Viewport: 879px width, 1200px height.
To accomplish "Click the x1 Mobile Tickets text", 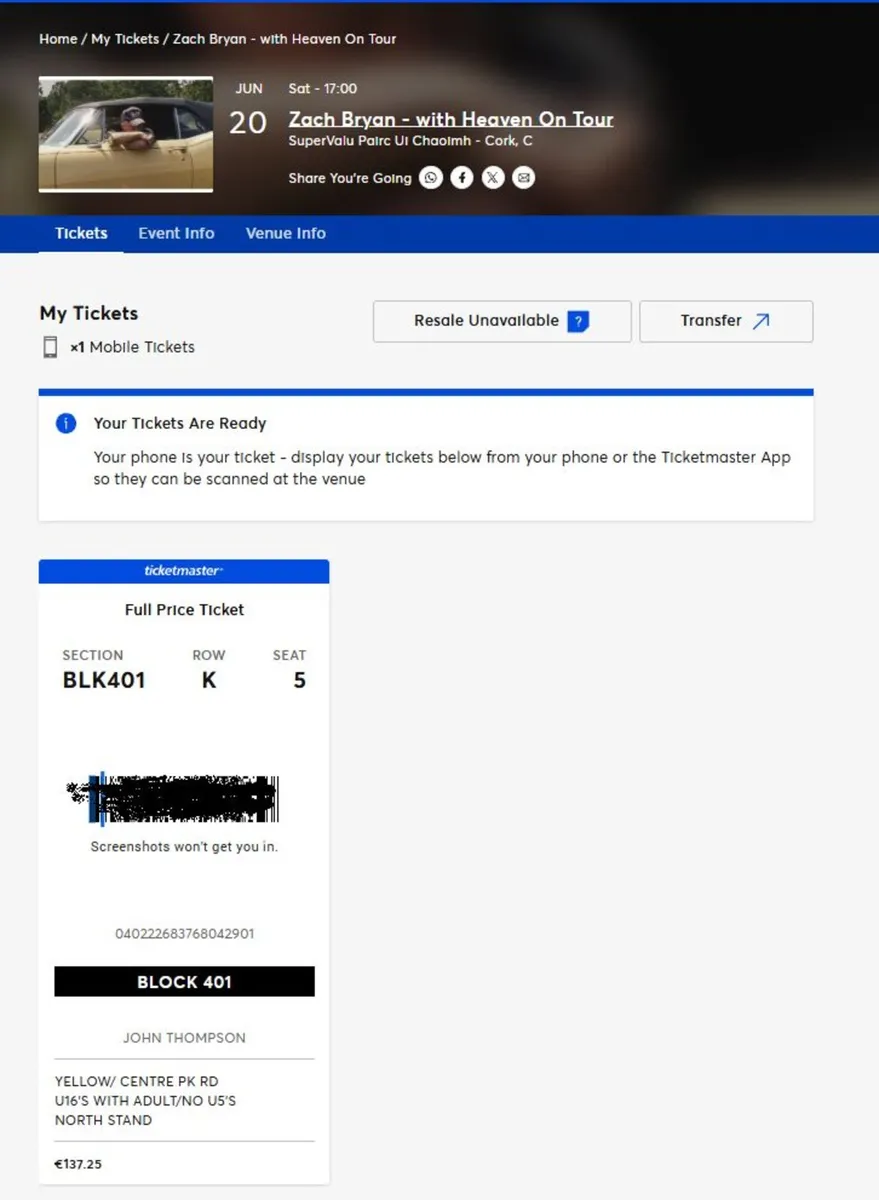I will 132,347.
